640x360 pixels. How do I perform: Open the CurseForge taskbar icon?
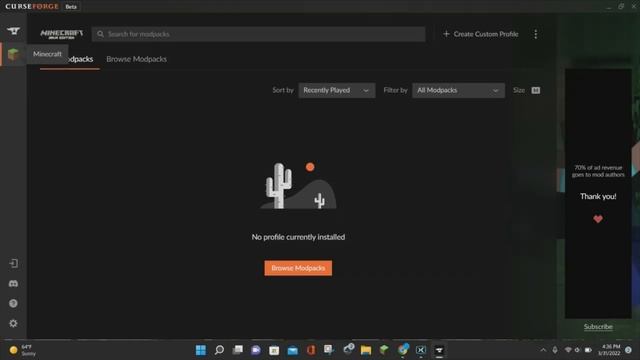coord(439,350)
